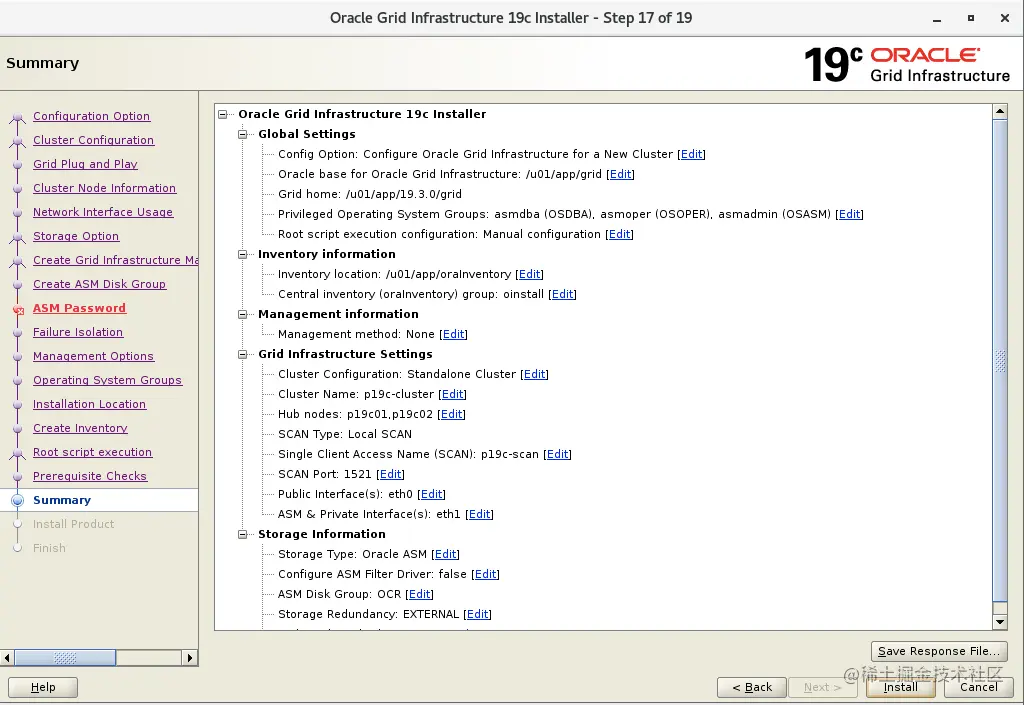Collapse the Oracle Grid Infrastructure 19c Installer root node
1024x705 pixels.
point(223,114)
